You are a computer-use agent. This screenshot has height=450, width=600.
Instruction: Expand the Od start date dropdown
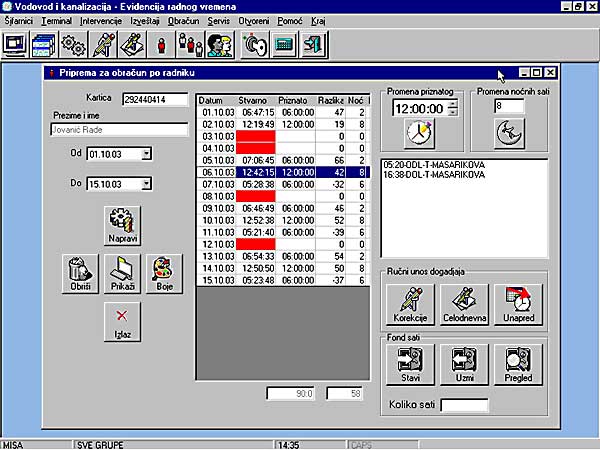[x=146, y=154]
